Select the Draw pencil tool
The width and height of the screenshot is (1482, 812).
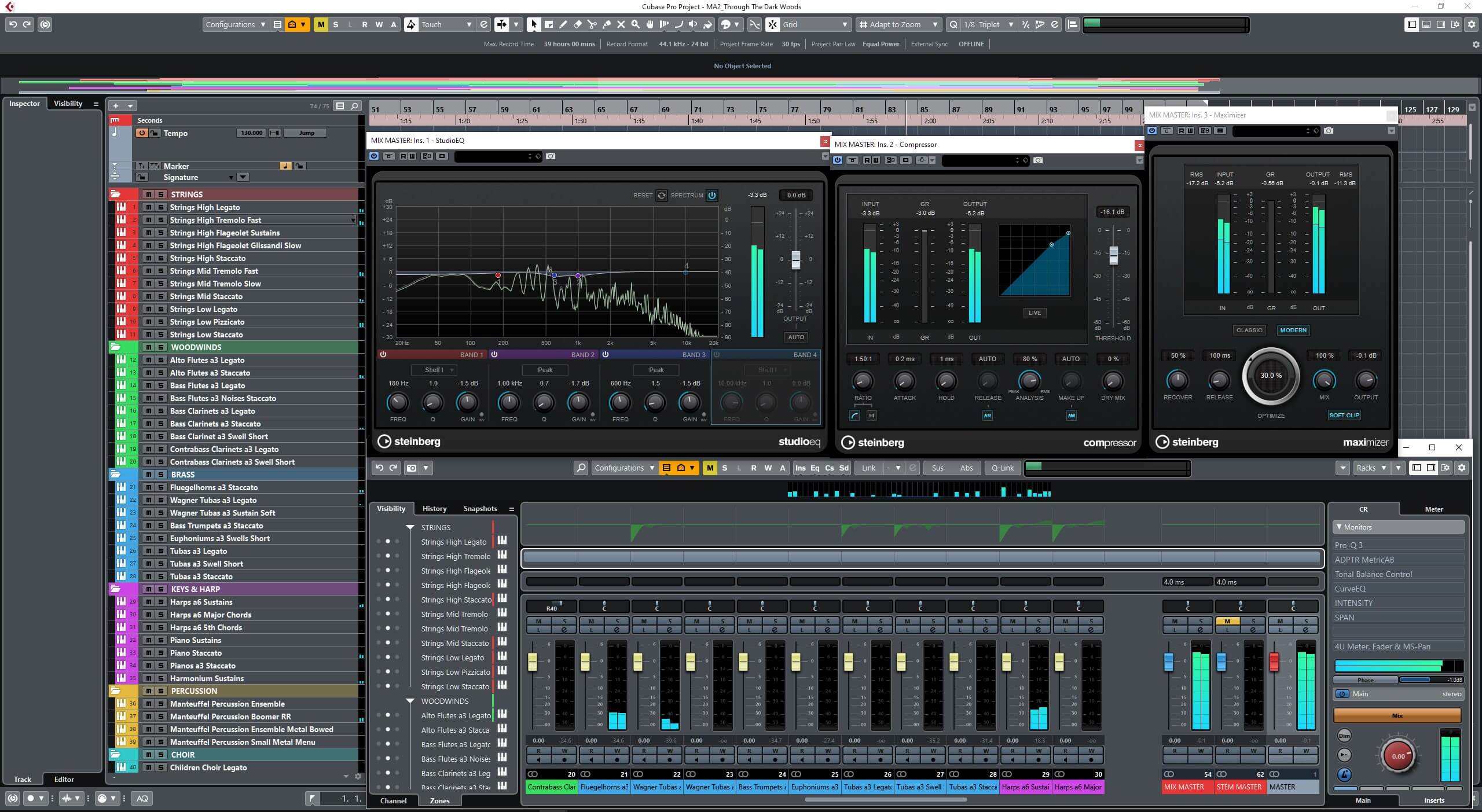563,24
